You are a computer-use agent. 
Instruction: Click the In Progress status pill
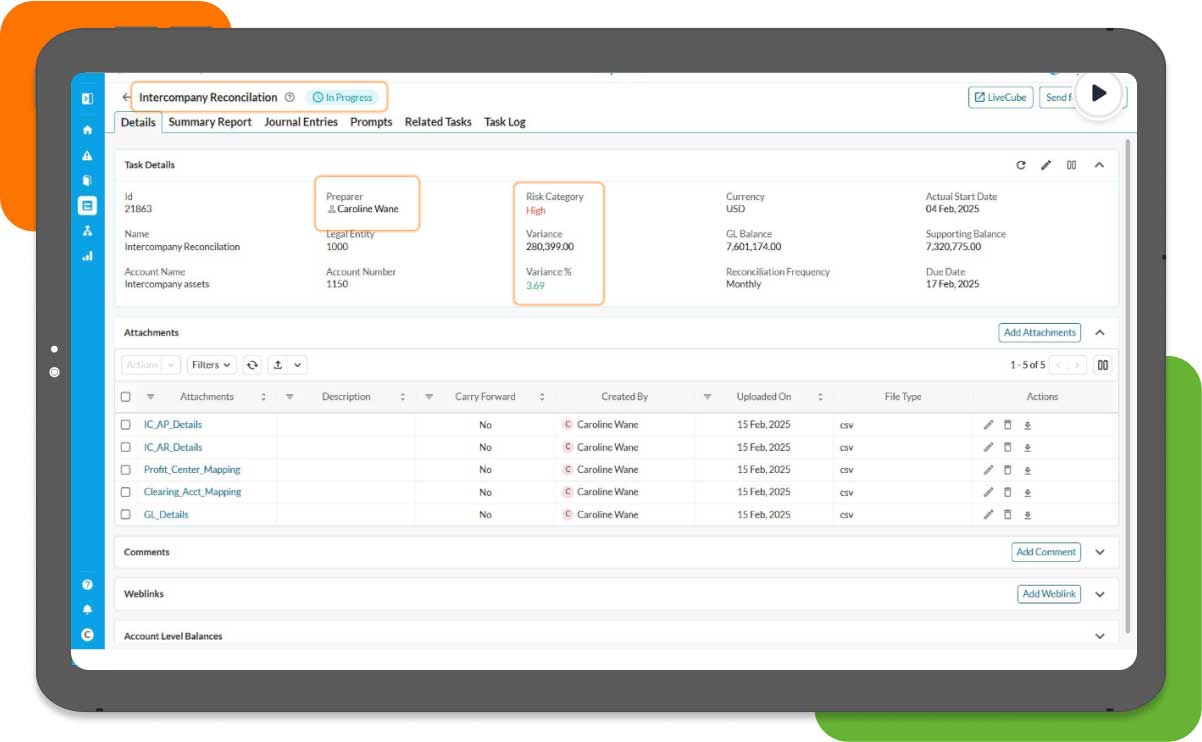pos(344,97)
